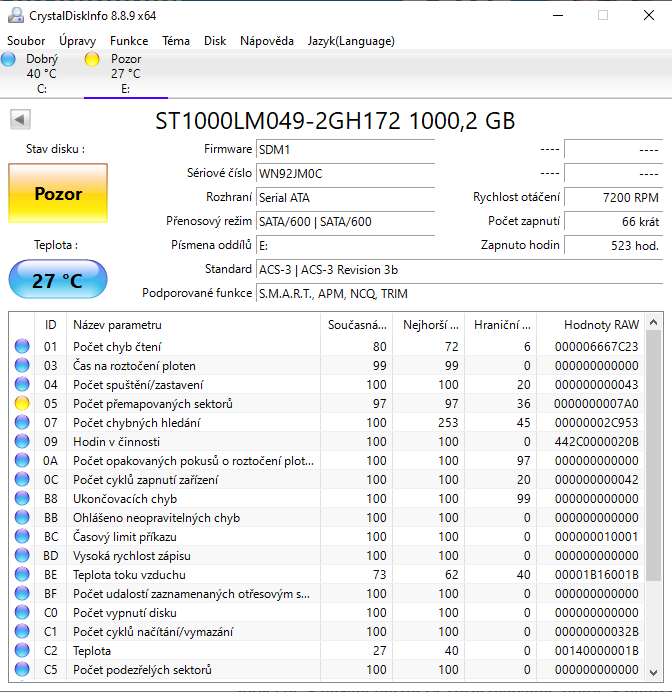Click the 27 °C temperature button

pos(58,280)
